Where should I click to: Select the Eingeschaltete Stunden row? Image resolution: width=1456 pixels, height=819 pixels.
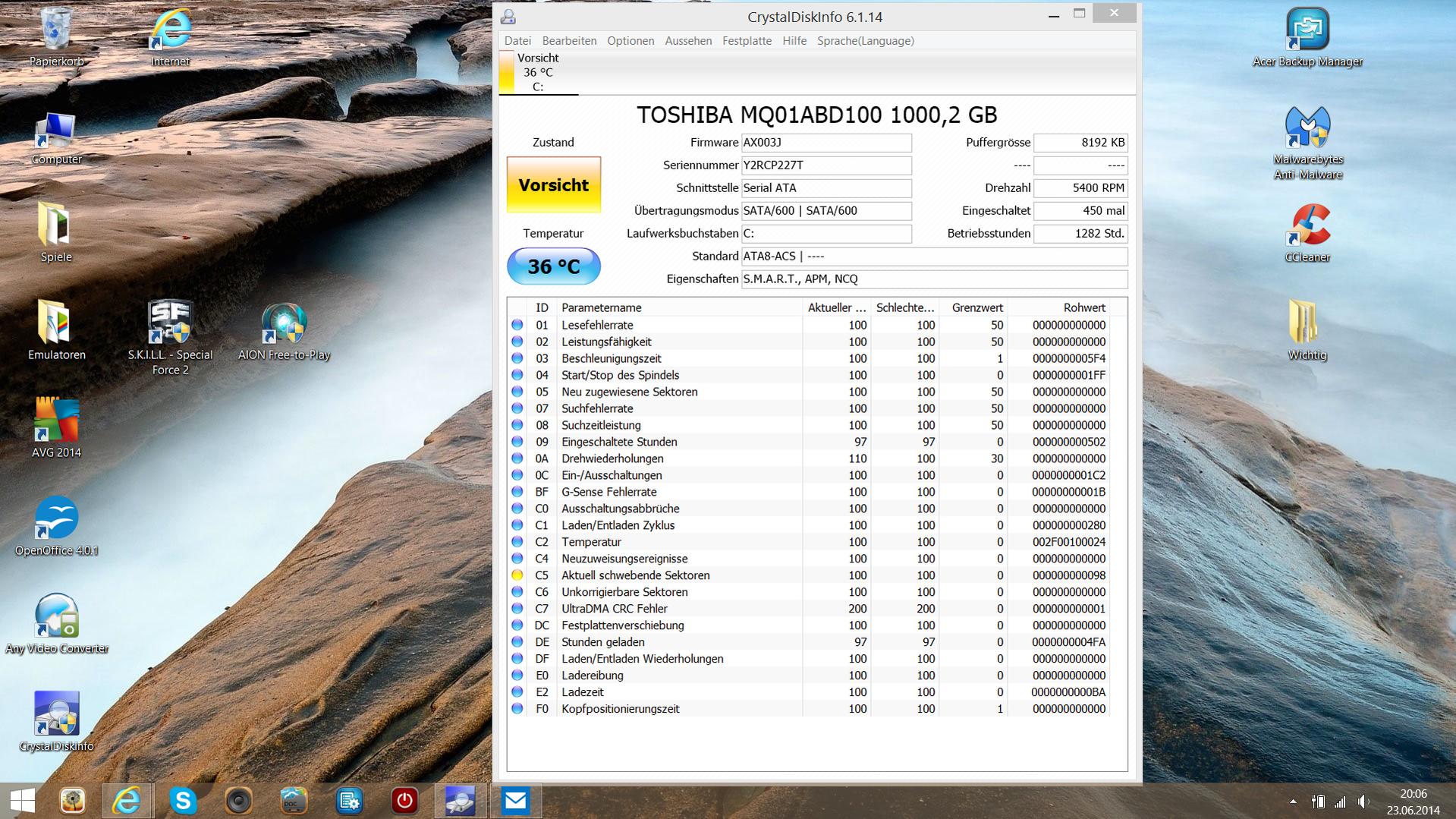[810, 442]
